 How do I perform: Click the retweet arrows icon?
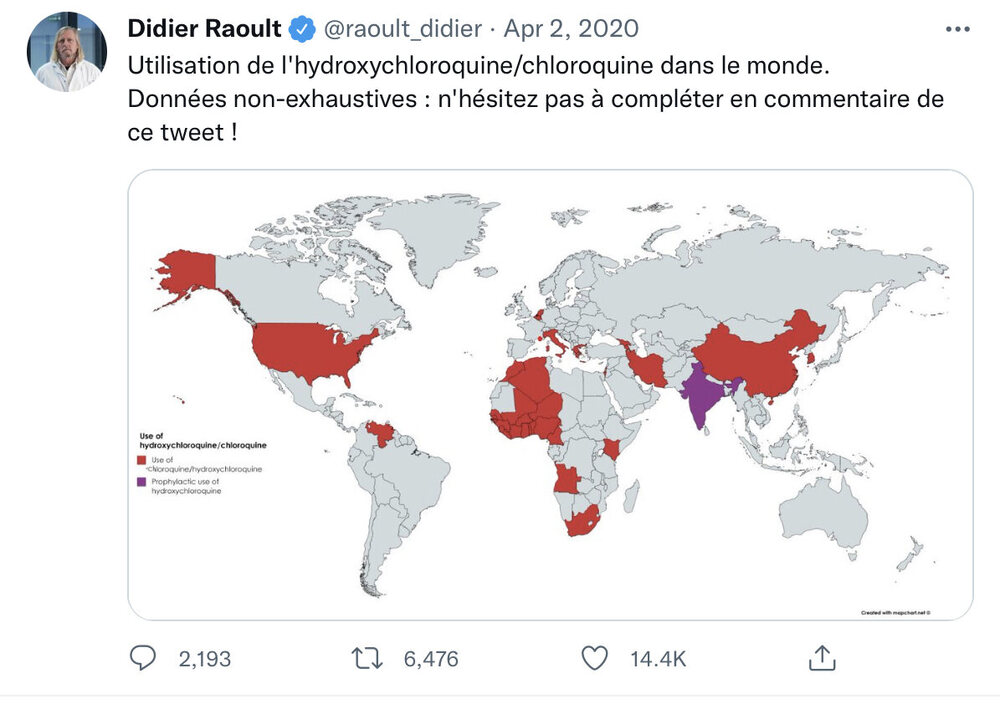(368, 659)
